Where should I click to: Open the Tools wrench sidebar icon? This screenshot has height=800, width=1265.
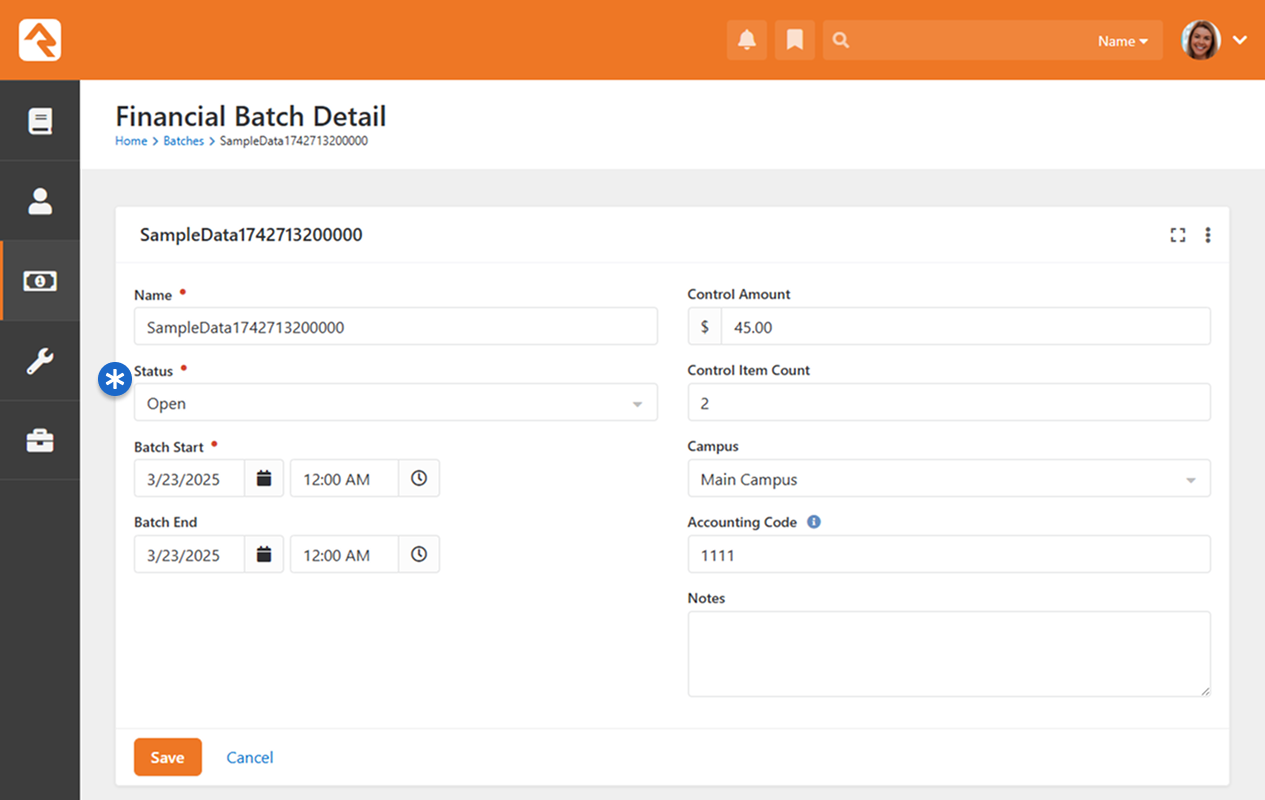click(x=40, y=361)
